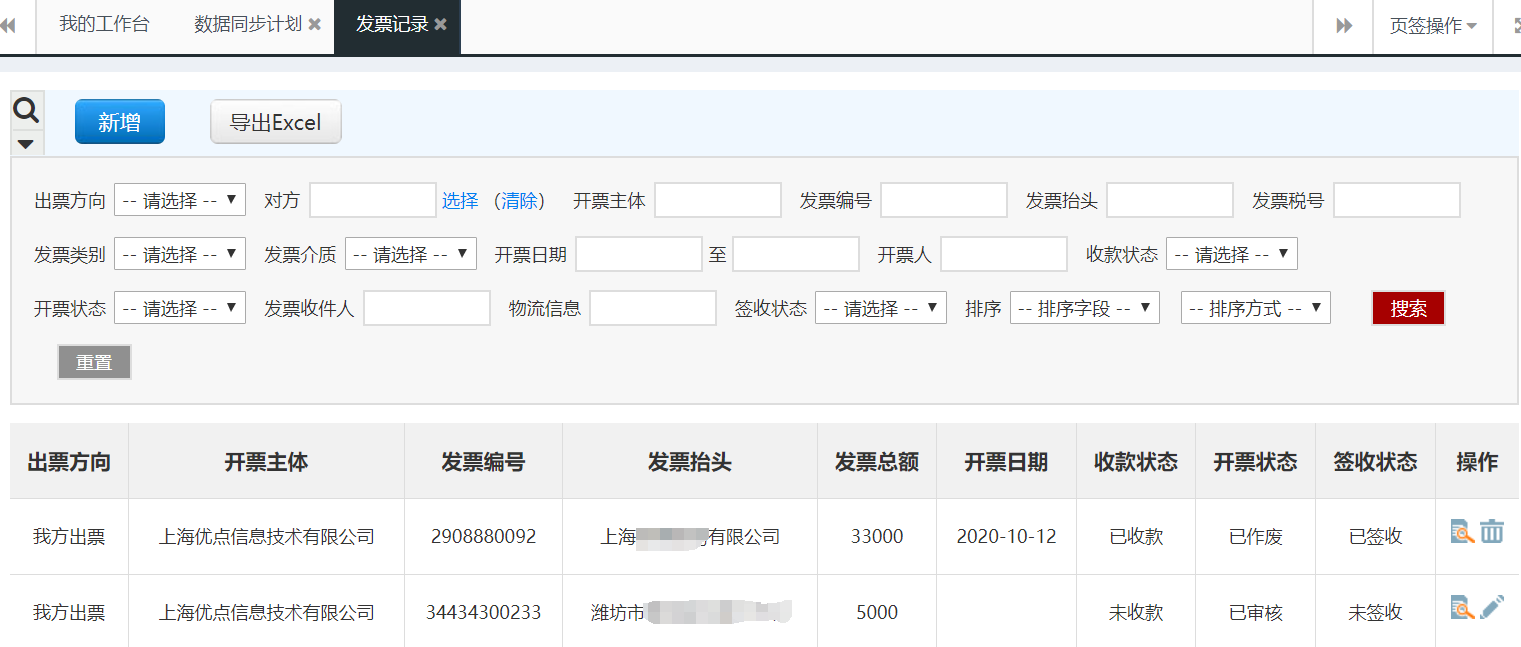Click the 开票日期 column header

pyautogui.click(x=1006, y=461)
